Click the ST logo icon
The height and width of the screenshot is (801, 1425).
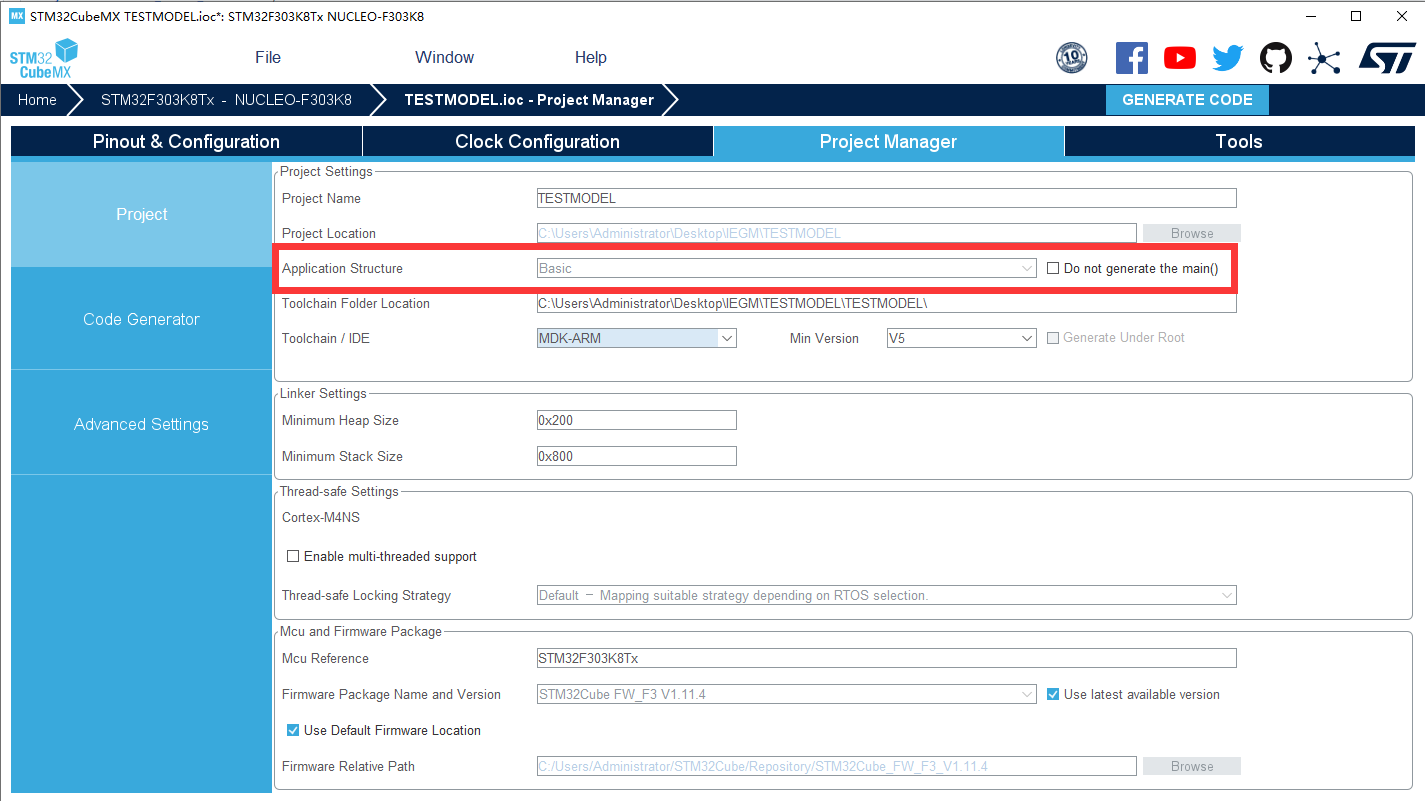point(1387,57)
